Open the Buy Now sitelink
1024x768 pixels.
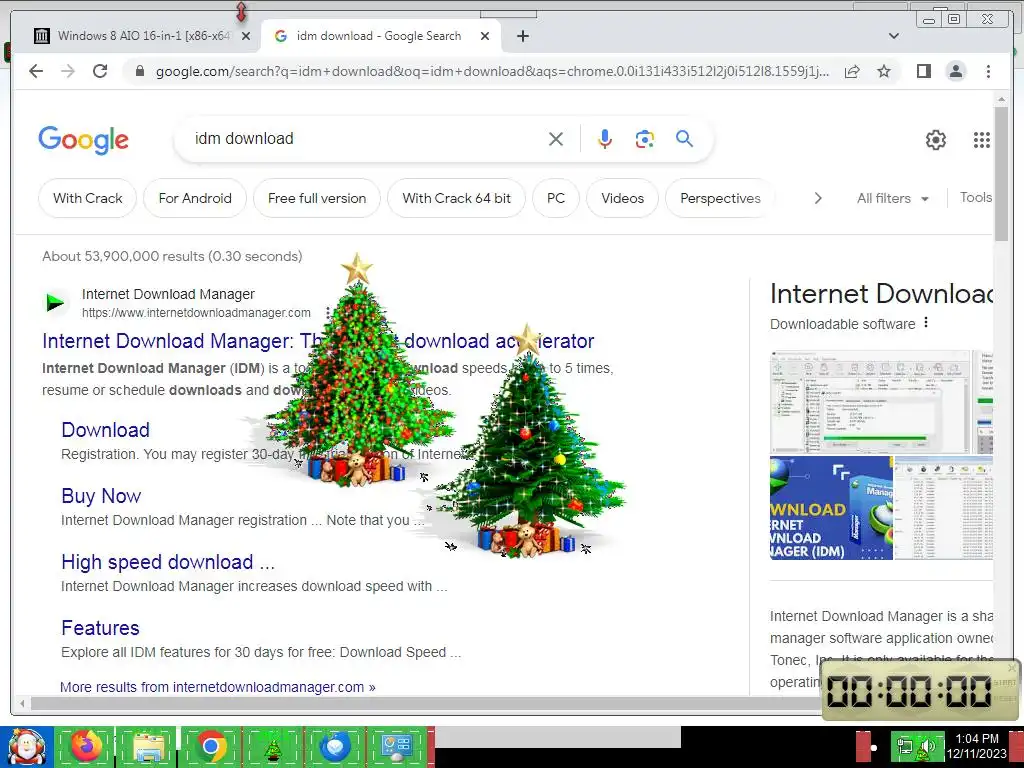point(101,496)
